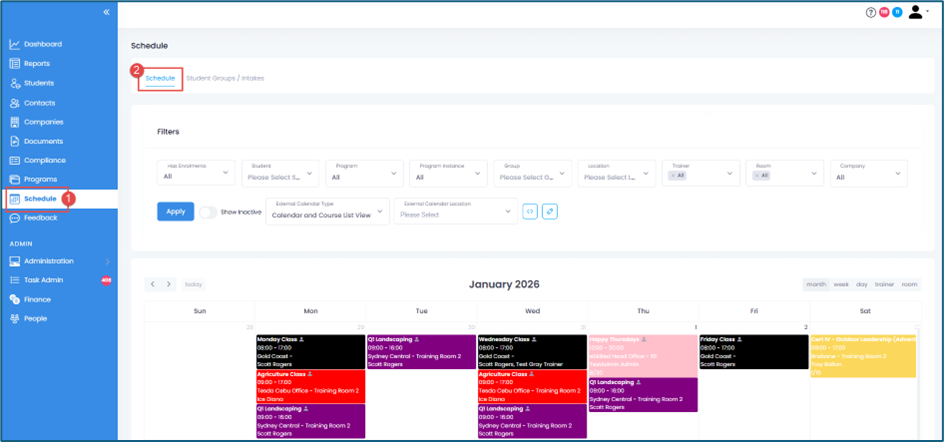944x442 pixels.
Task: Open the yellow Cert IV Outdoor Leadership event
Action: click(x=863, y=356)
